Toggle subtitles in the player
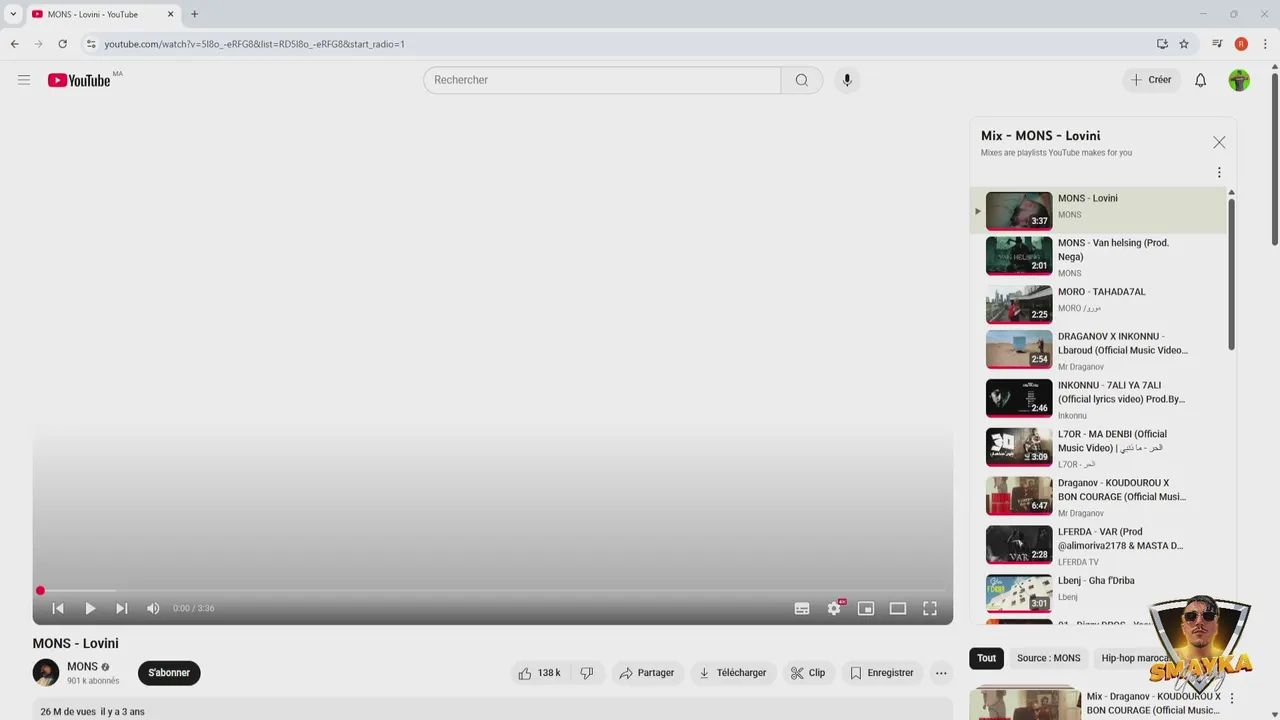 point(802,608)
